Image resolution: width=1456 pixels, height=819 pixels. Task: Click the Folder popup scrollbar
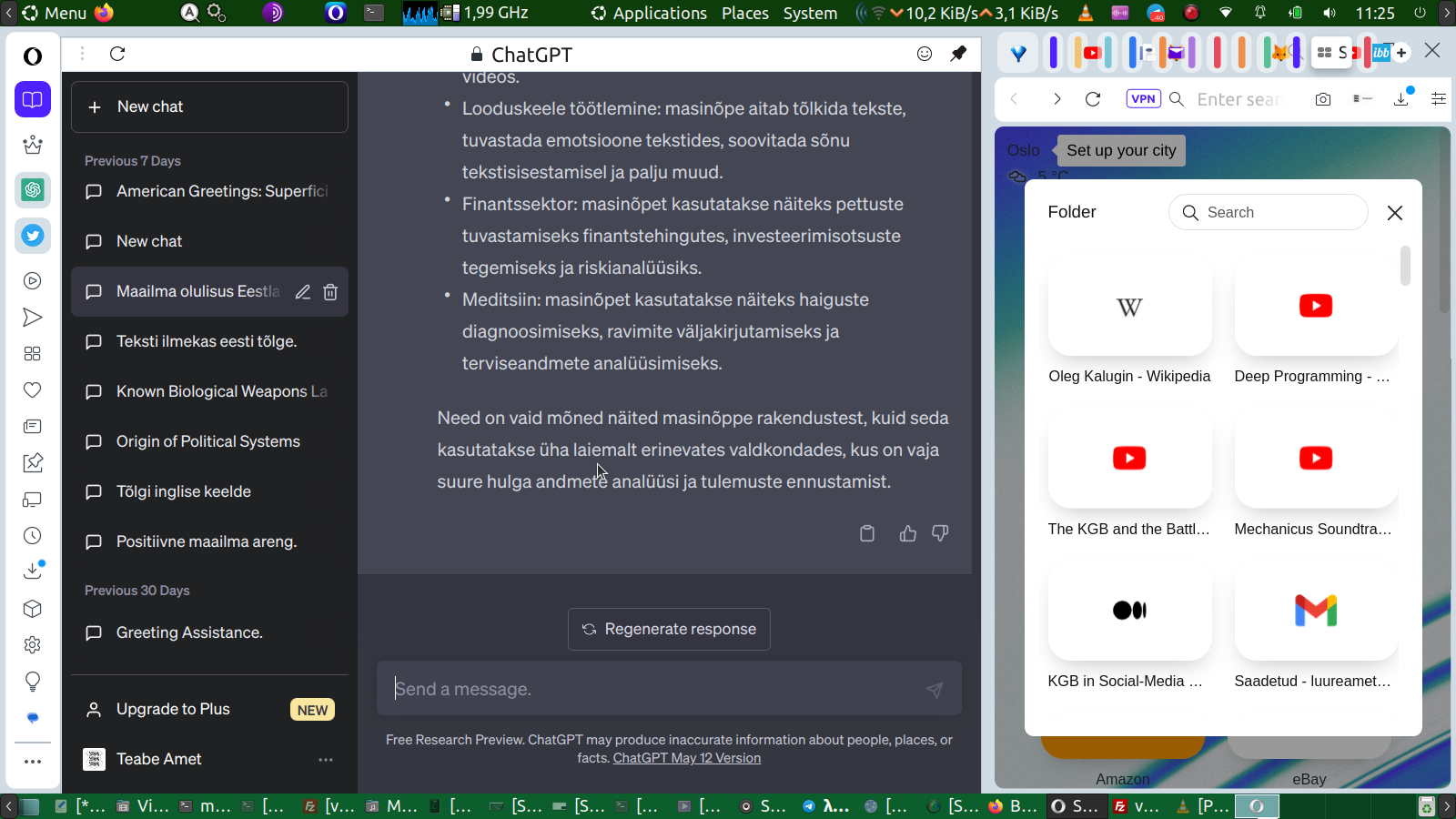click(x=1406, y=266)
